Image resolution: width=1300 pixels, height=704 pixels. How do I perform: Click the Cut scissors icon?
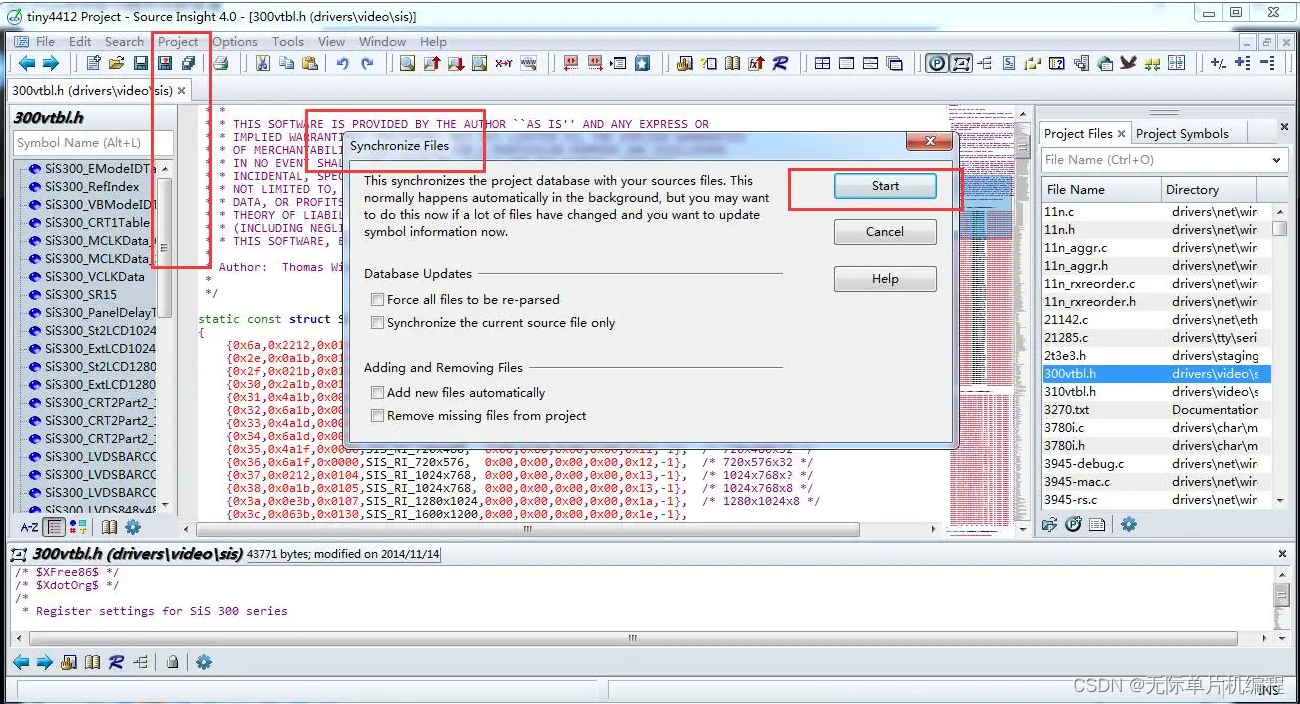click(x=262, y=63)
